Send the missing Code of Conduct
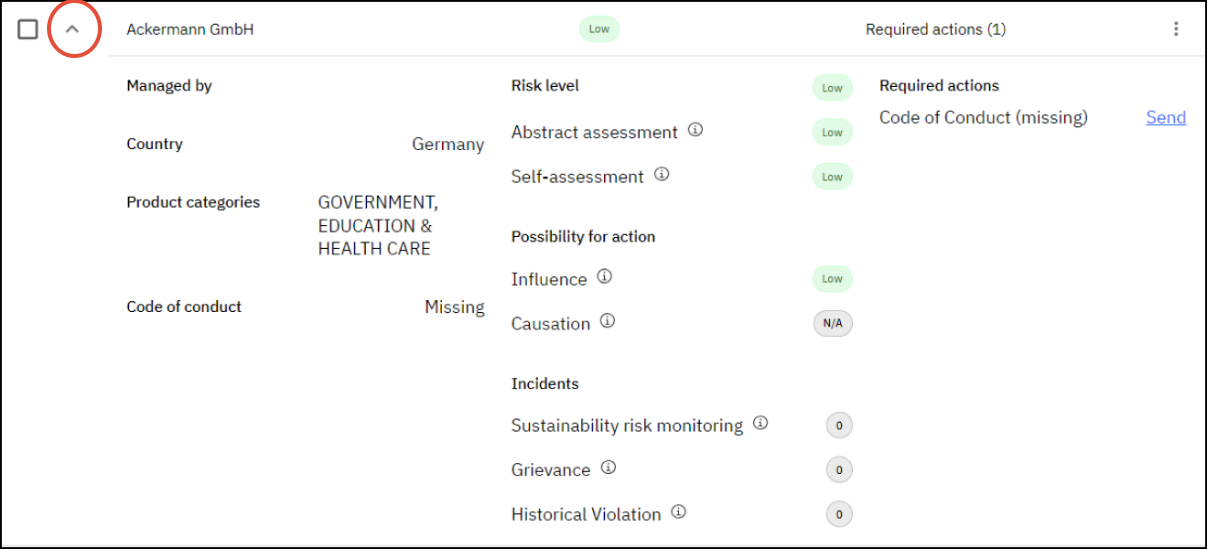This screenshot has height=549, width=1207. pos(1165,117)
